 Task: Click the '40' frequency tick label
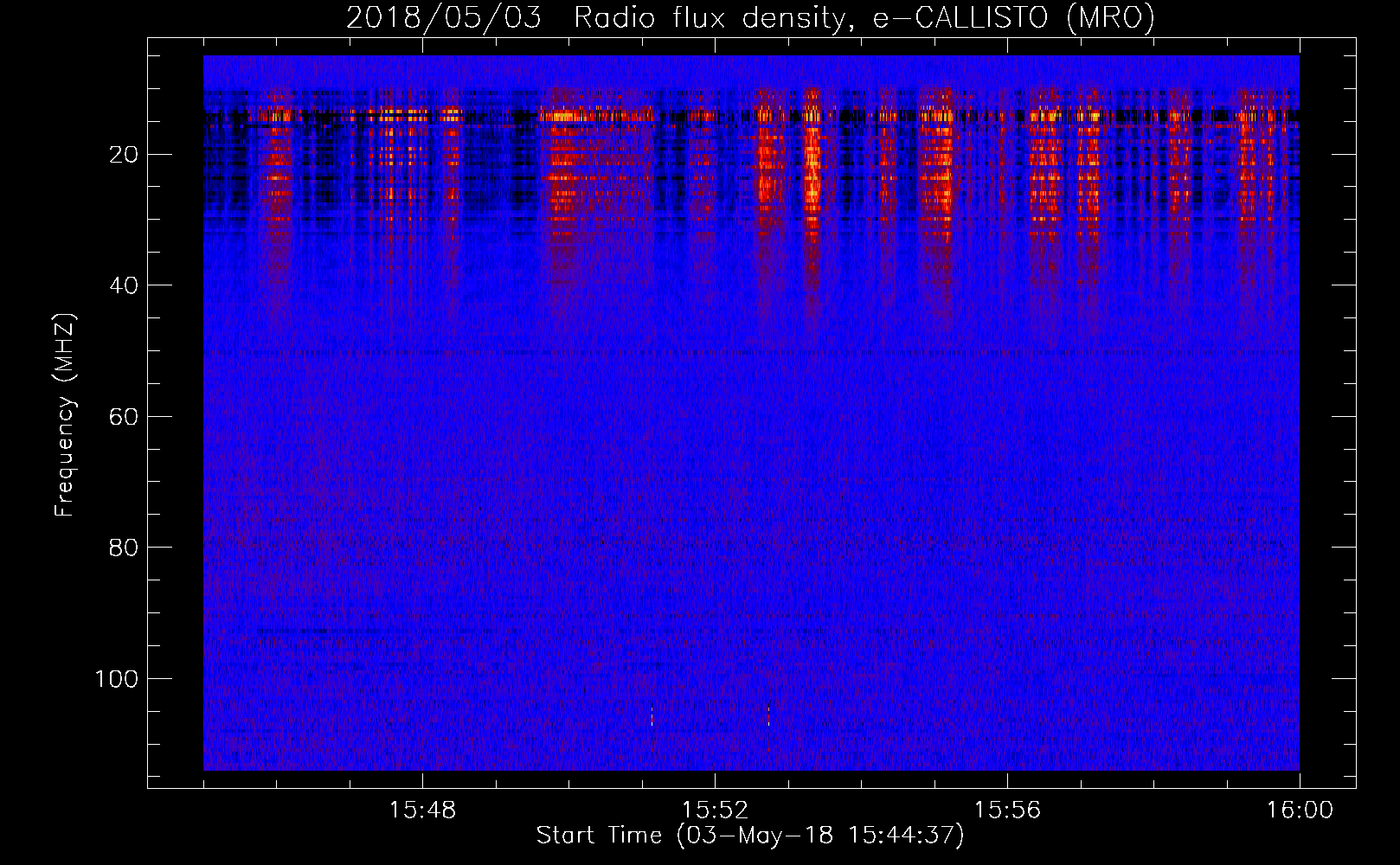tap(124, 285)
